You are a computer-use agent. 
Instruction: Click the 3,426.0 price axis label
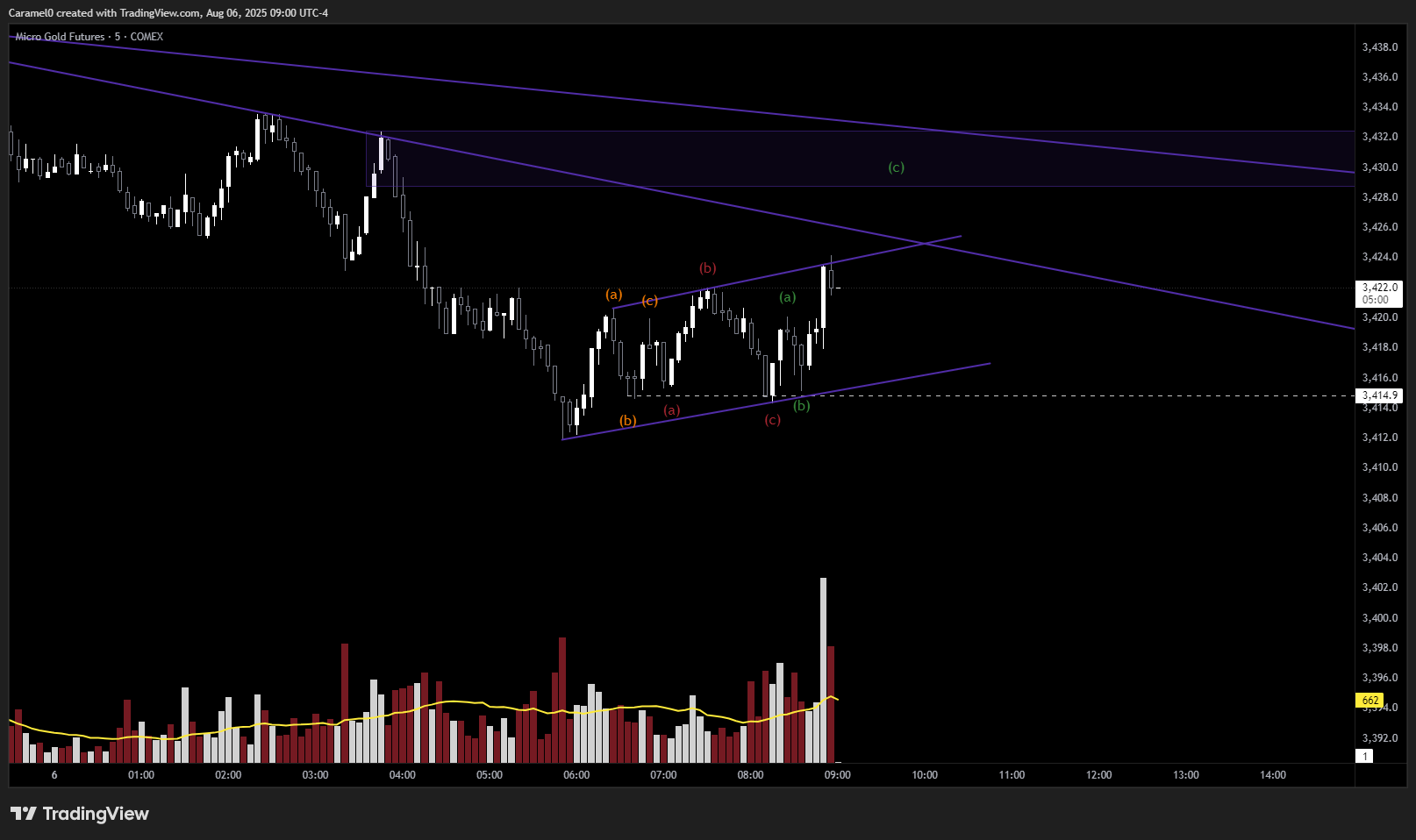(1380, 227)
